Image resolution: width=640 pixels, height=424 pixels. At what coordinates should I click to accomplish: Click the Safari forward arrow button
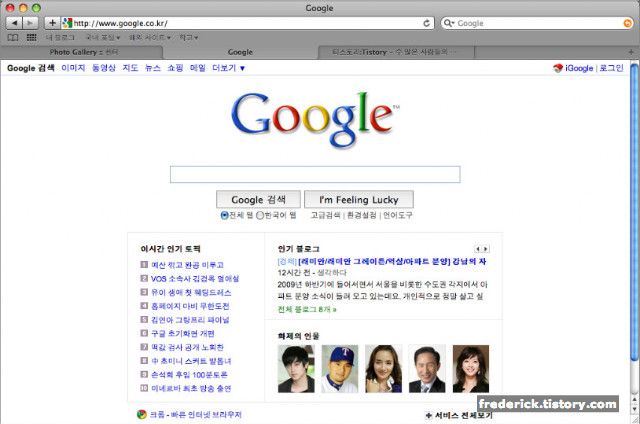coord(30,23)
